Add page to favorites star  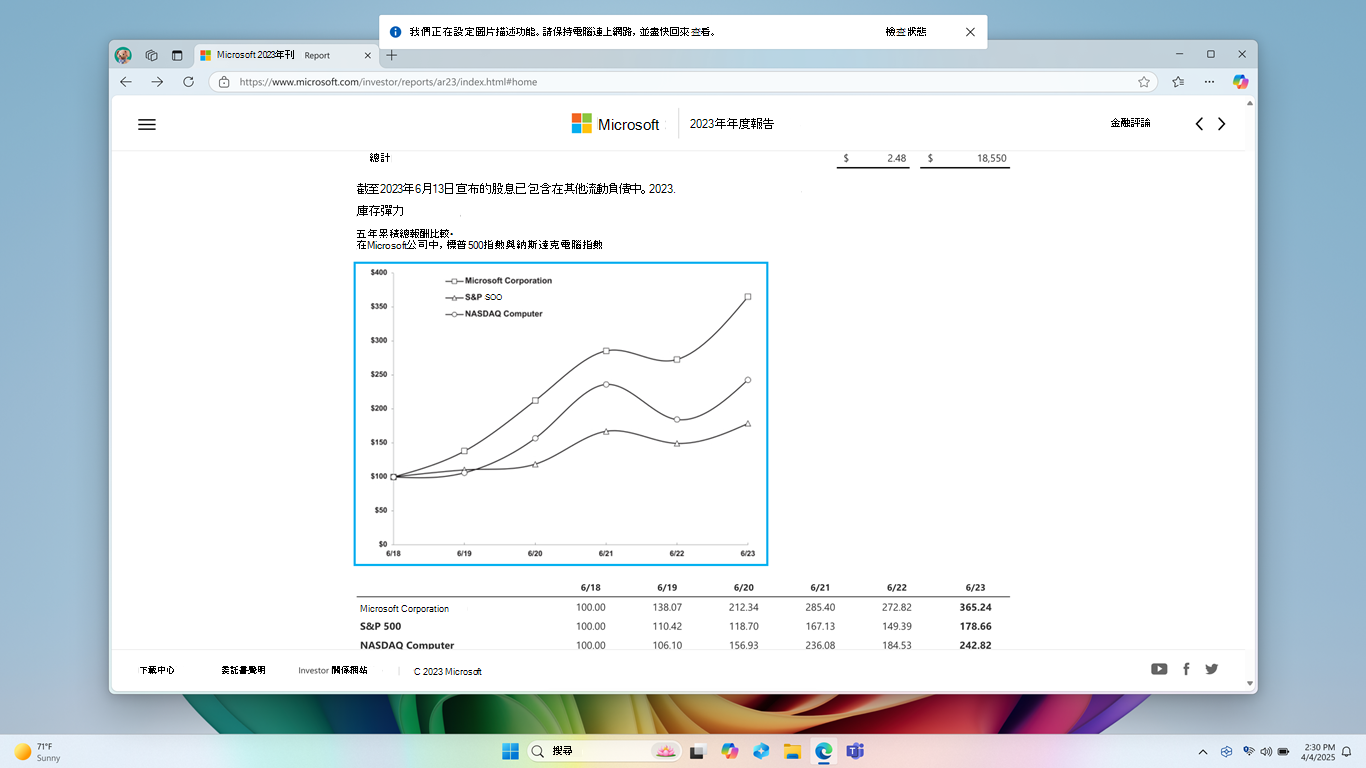pyautogui.click(x=1144, y=82)
